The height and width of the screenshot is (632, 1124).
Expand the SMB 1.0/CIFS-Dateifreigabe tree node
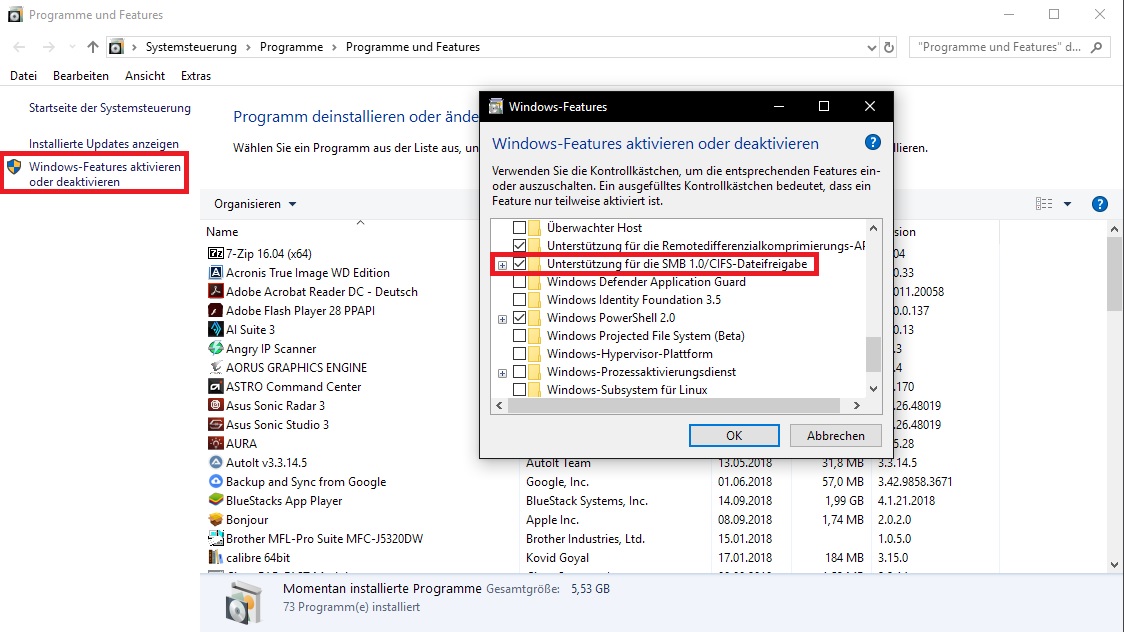point(503,265)
